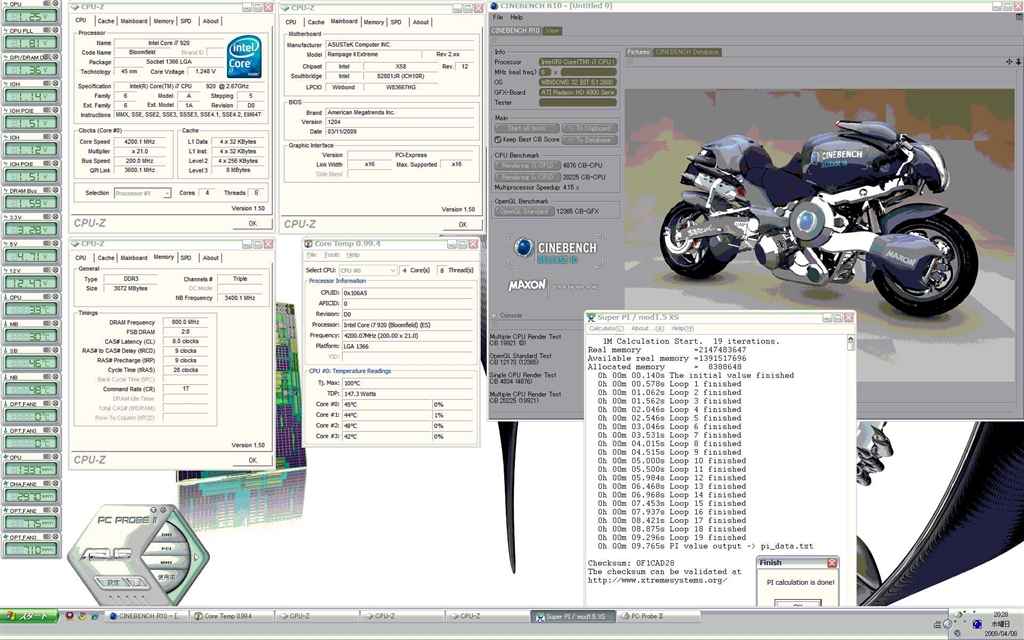Screen dimensions: 1024x640
Task: Click the Start button on the taskbar
Action: 28,617
